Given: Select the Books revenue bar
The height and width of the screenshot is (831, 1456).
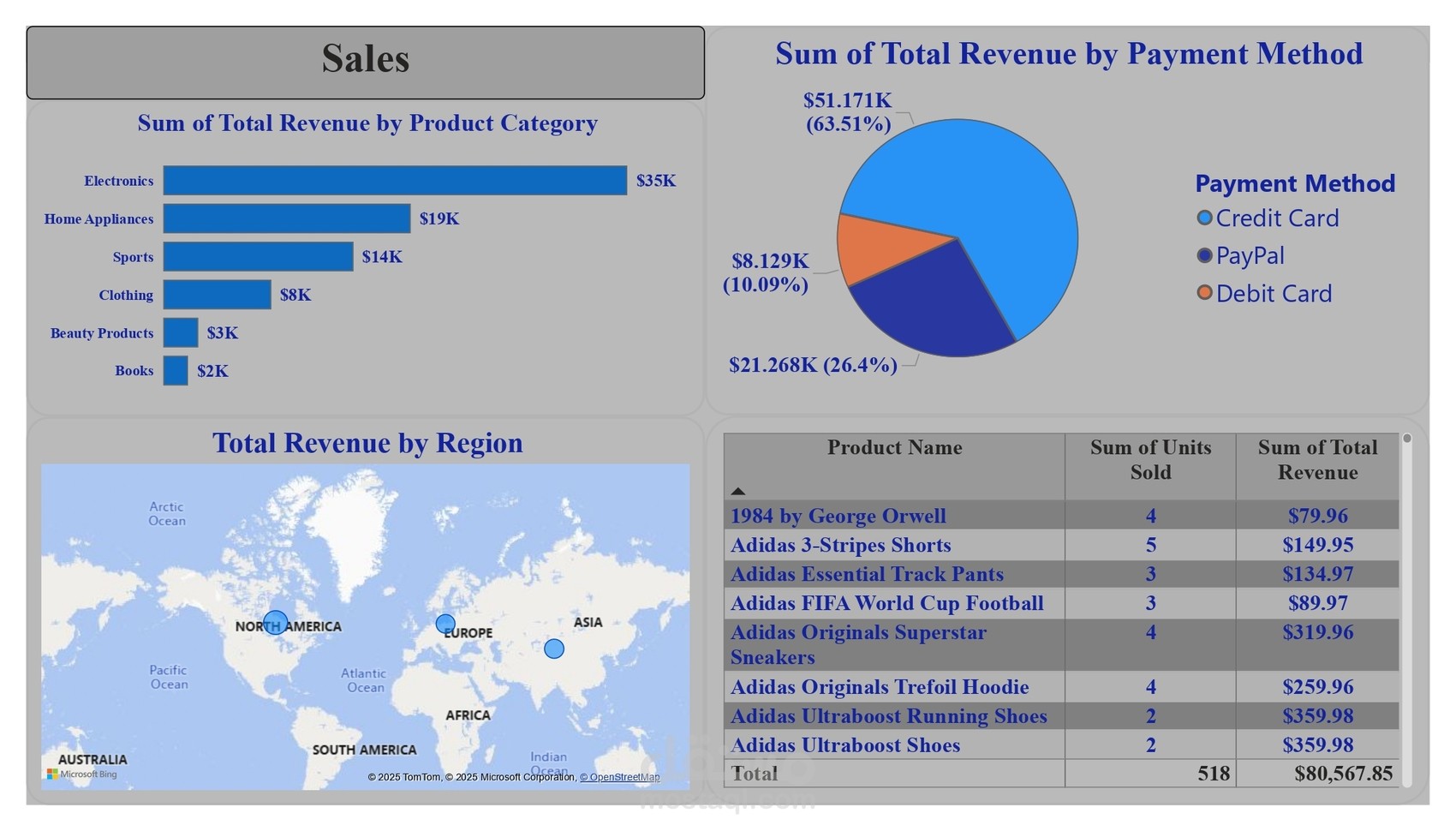Looking at the screenshot, I should coord(176,371).
